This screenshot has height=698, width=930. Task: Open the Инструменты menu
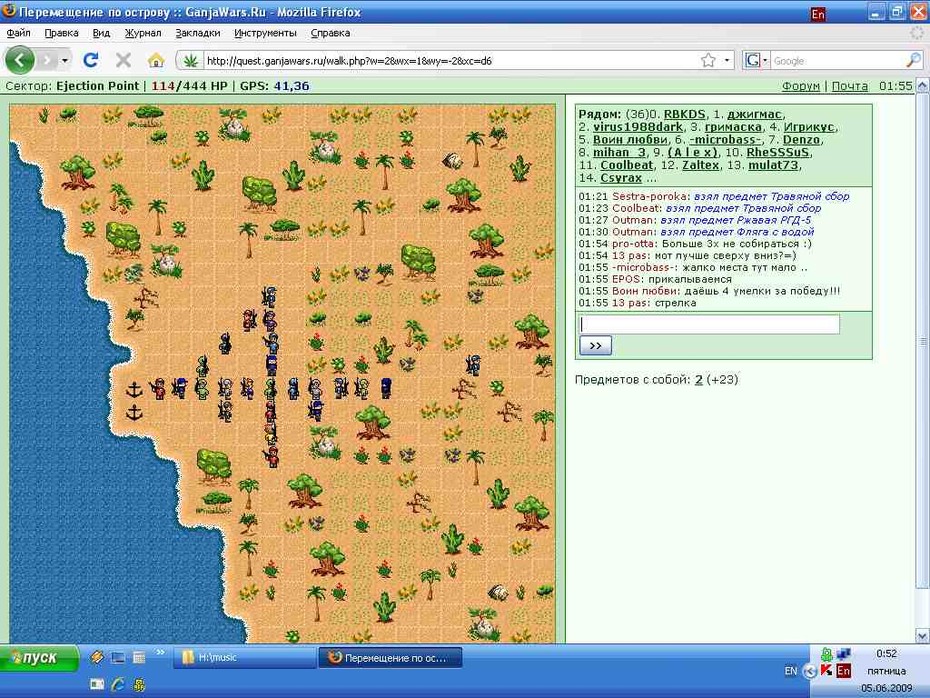tap(265, 33)
